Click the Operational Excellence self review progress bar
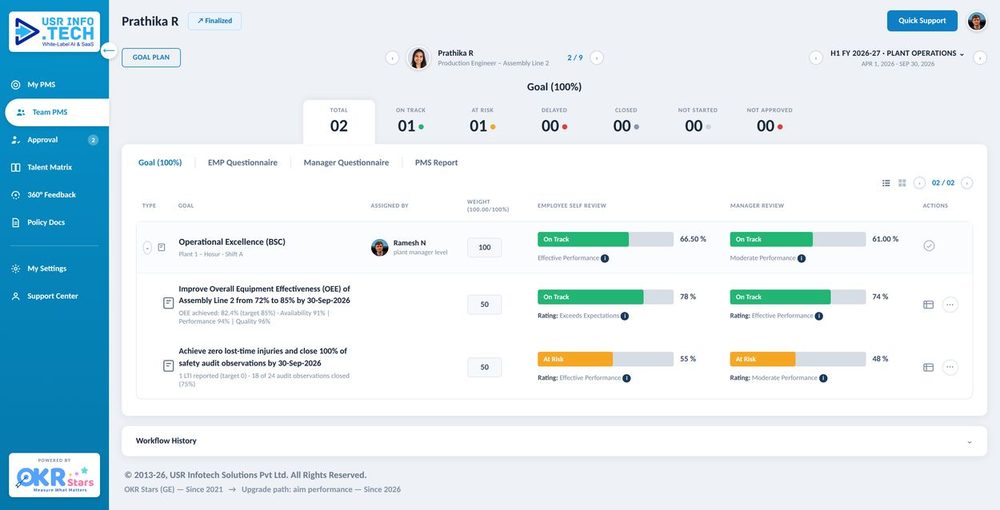This screenshot has height=510, width=1000. tap(605, 240)
